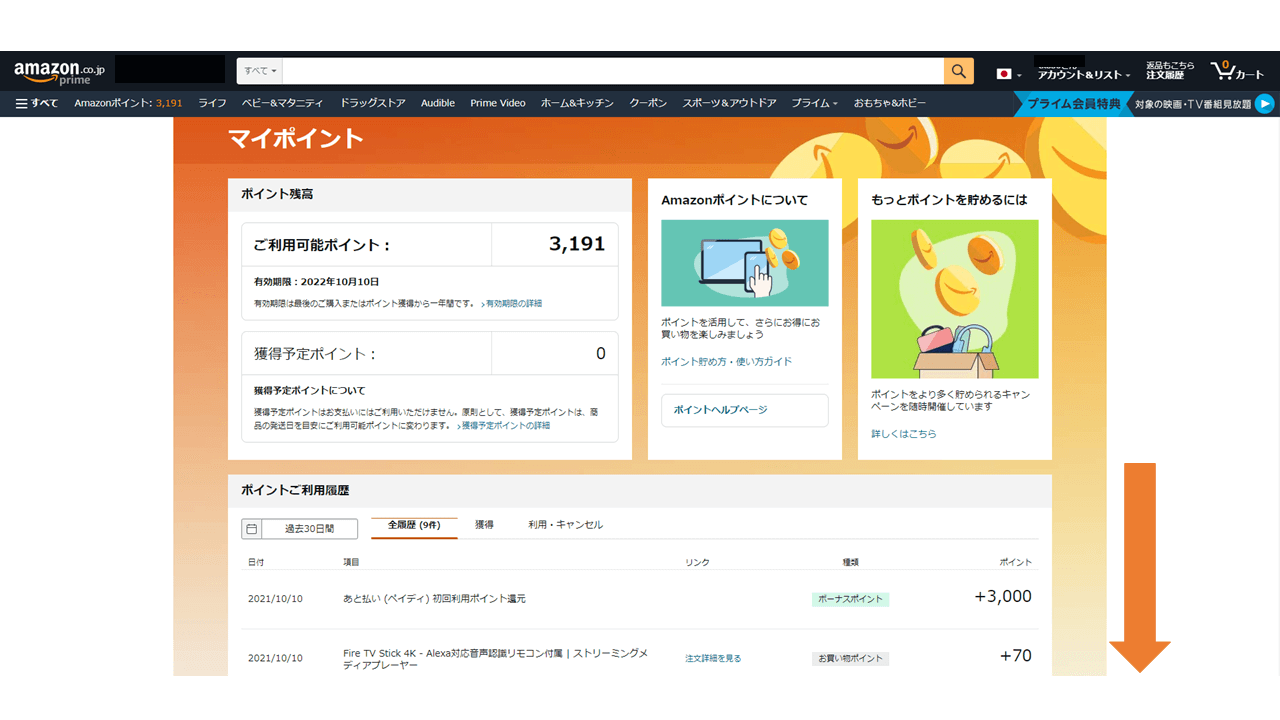
Task: Click the search input field
Action: coord(614,71)
